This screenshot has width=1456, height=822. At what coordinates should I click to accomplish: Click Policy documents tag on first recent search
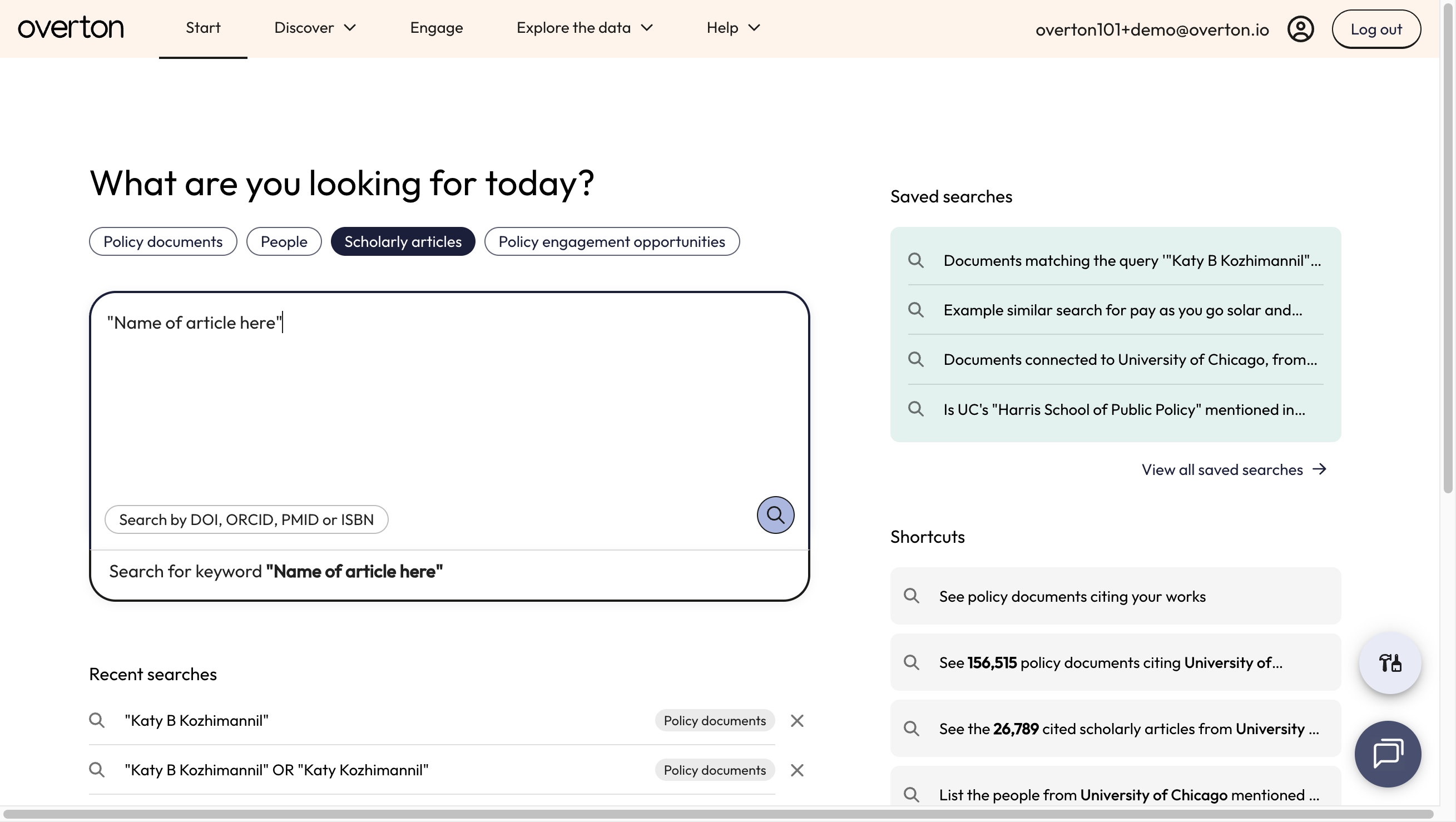[x=715, y=720]
